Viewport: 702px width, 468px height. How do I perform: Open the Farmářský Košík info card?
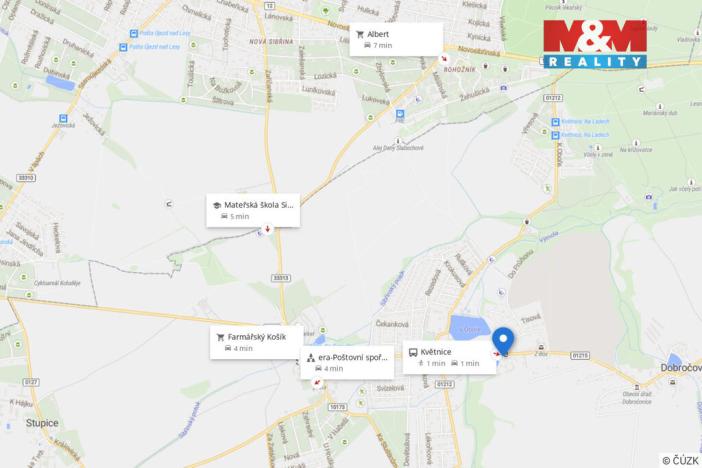[x=257, y=342]
